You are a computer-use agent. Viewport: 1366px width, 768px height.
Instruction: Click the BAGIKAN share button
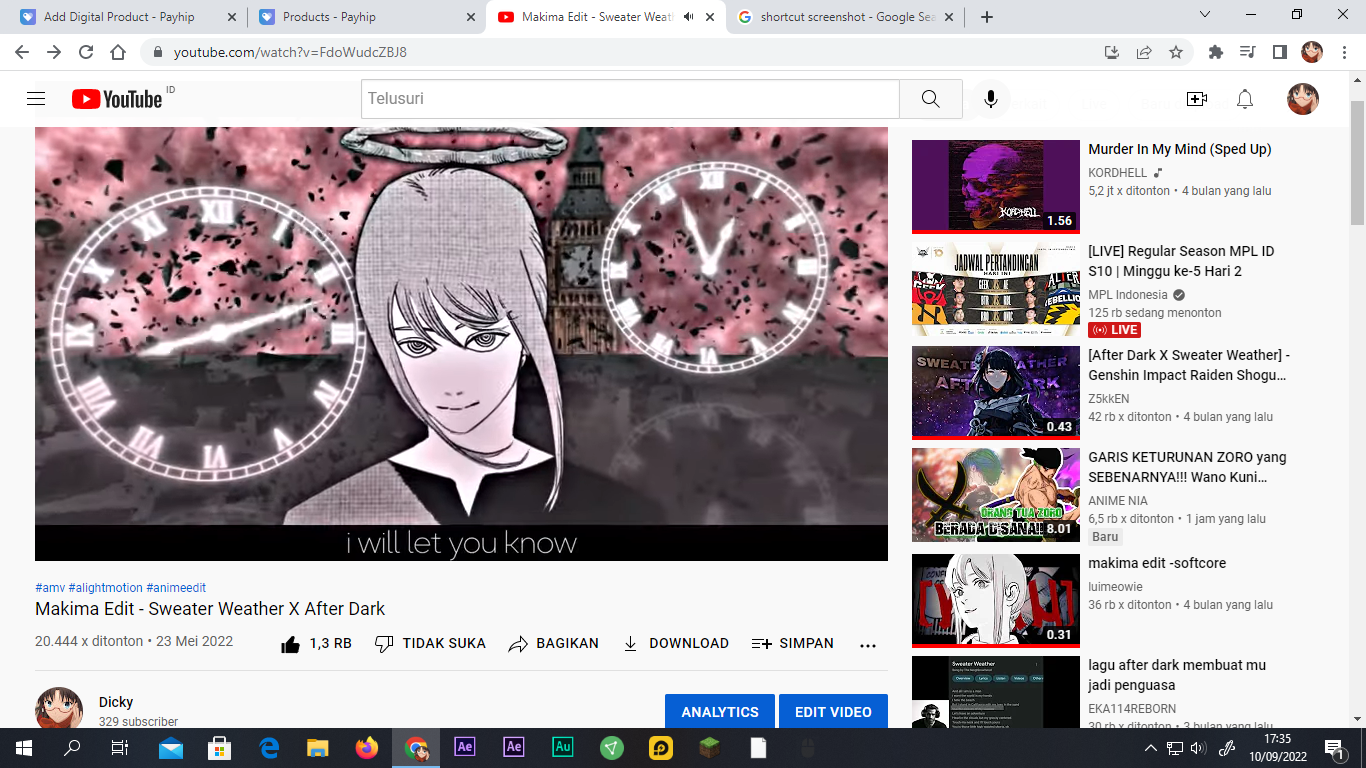pyautogui.click(x=553, y=644)
